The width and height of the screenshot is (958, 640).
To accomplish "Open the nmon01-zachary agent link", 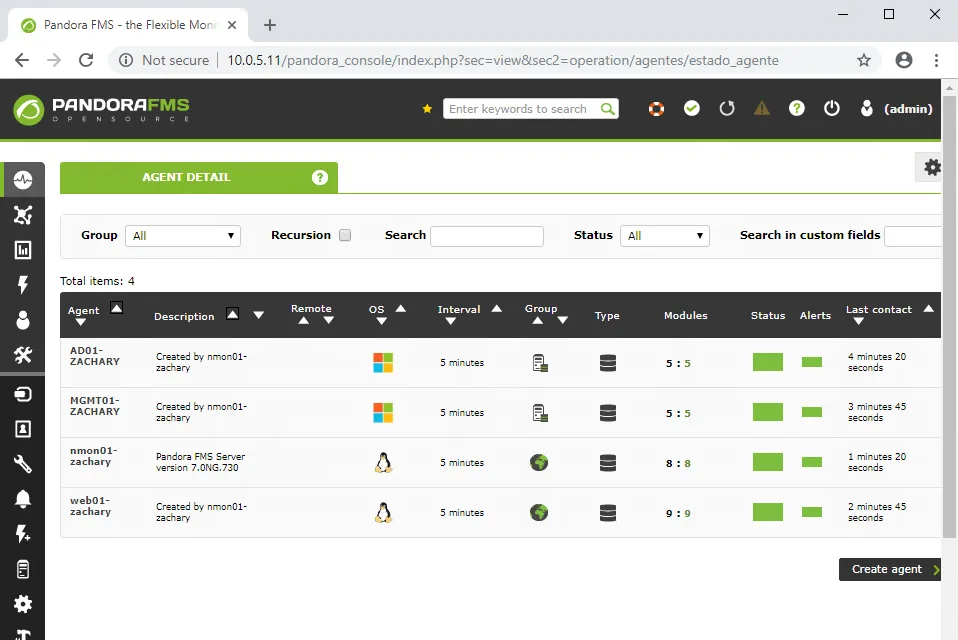I will (93, 456).
